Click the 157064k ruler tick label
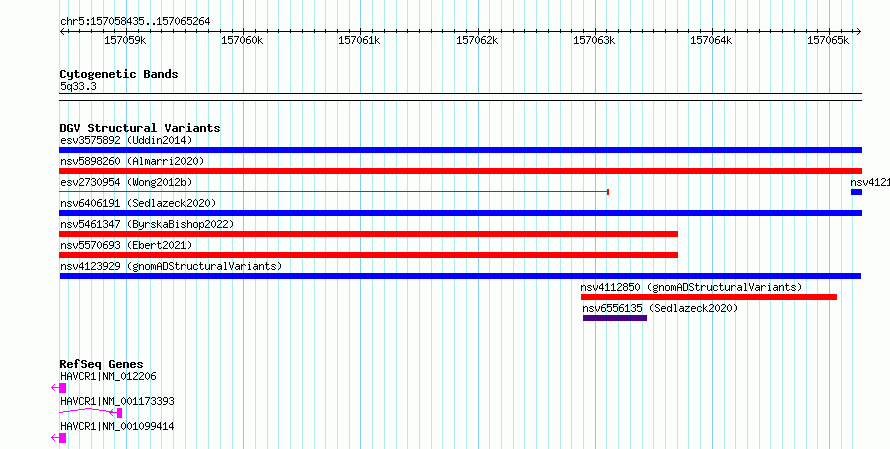The width and height of the screenshot is (890, 449). click(711, 40)
